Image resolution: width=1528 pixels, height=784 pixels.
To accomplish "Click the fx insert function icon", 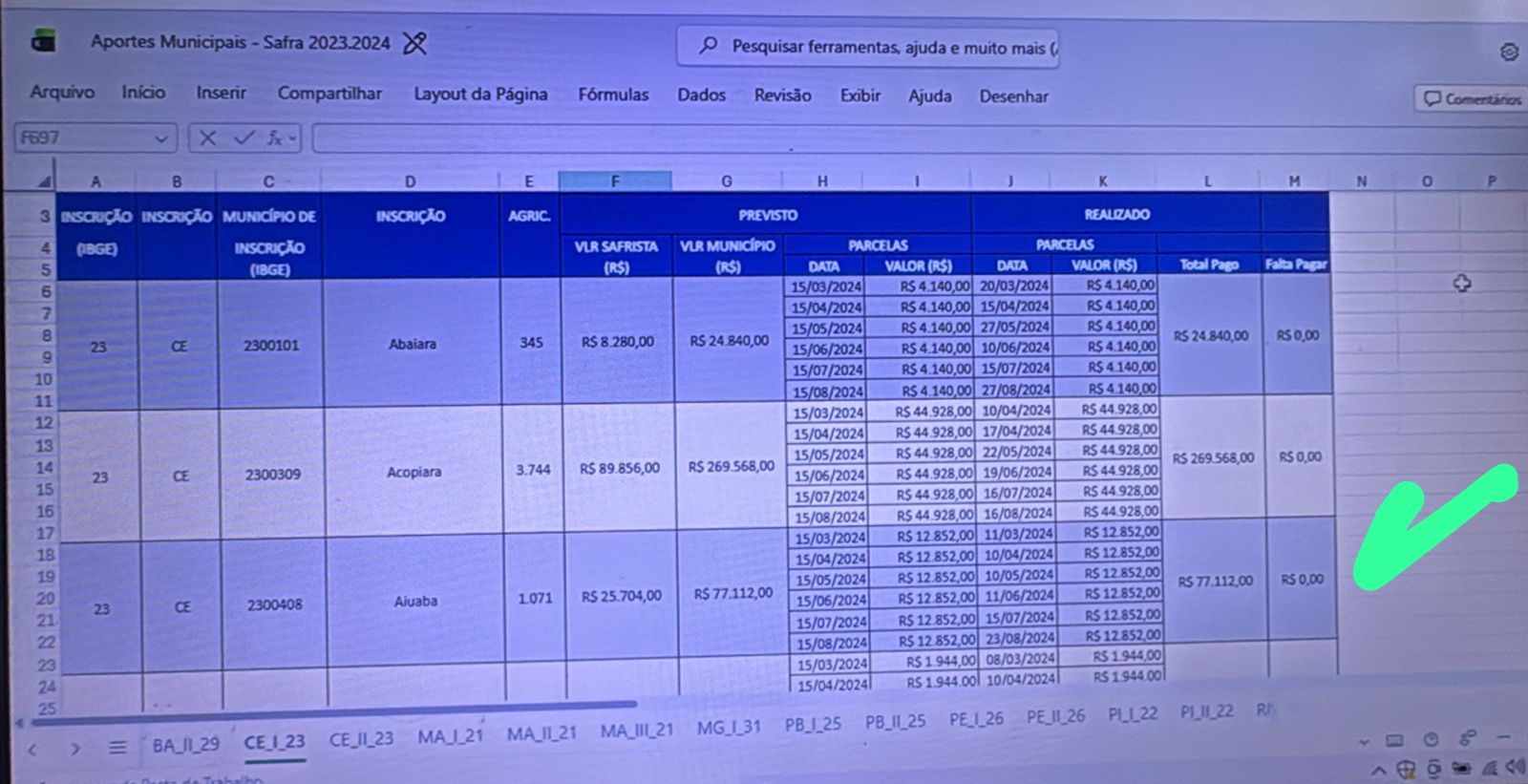I will pos(275,138).
